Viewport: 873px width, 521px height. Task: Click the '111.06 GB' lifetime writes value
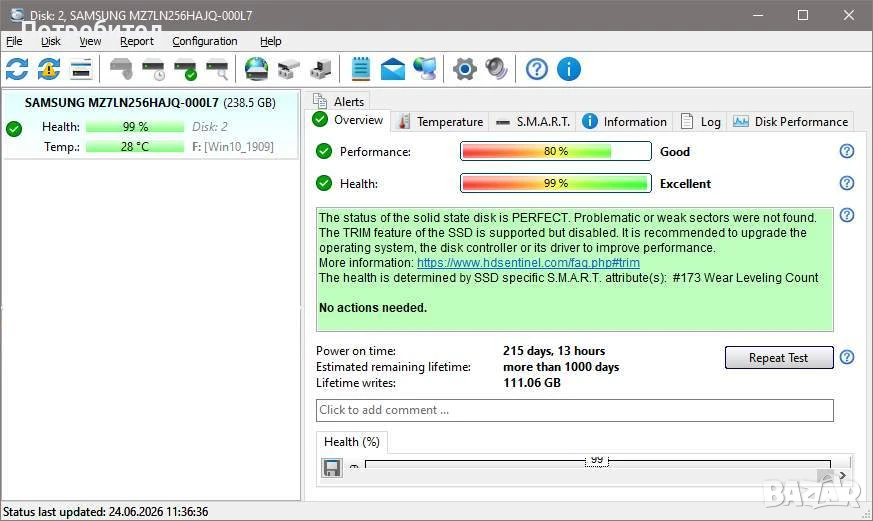(532, 383)
